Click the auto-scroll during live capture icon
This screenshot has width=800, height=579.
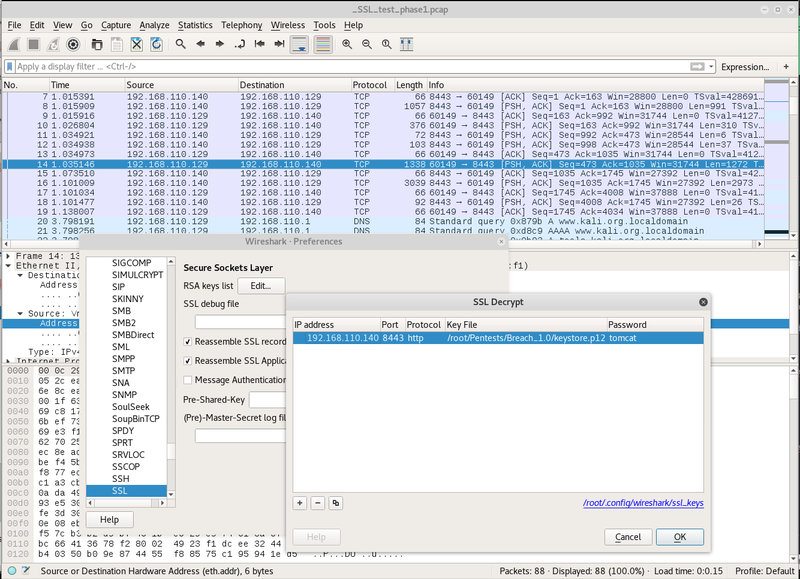coord(299,45)
